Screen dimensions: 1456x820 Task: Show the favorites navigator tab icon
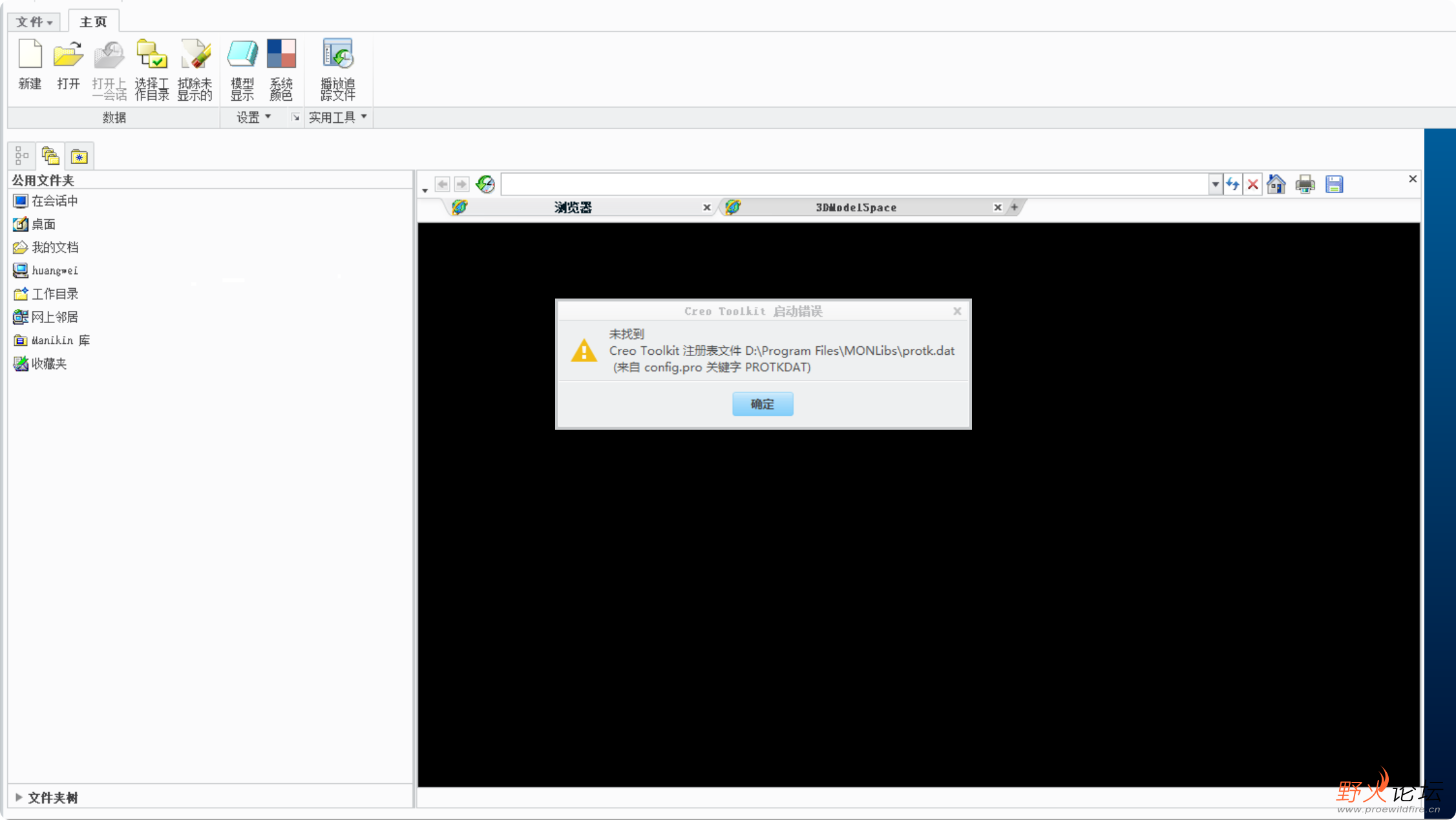pyautogui.click(x=79, y=156)
